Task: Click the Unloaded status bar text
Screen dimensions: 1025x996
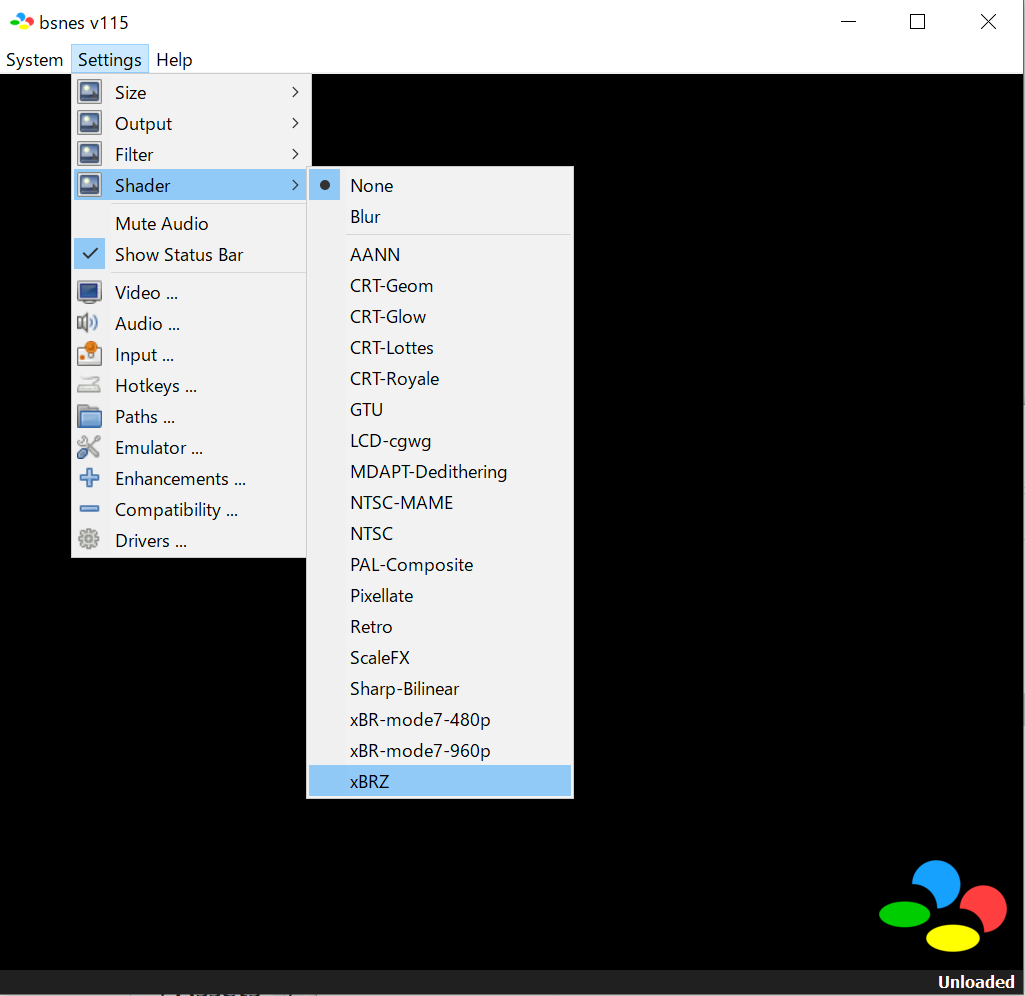Action: [x=976, y=982]
